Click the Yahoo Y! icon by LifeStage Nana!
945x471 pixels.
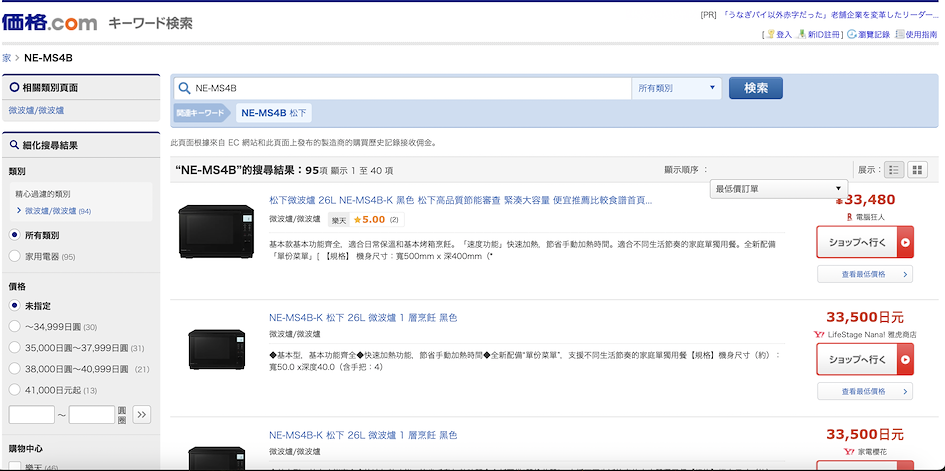click(x=819, y=334)
